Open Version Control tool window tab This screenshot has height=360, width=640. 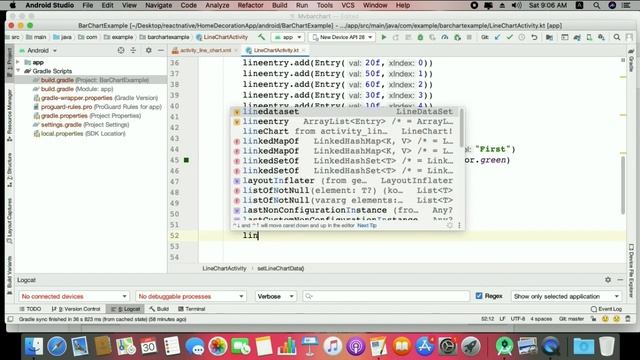point(76,309)
